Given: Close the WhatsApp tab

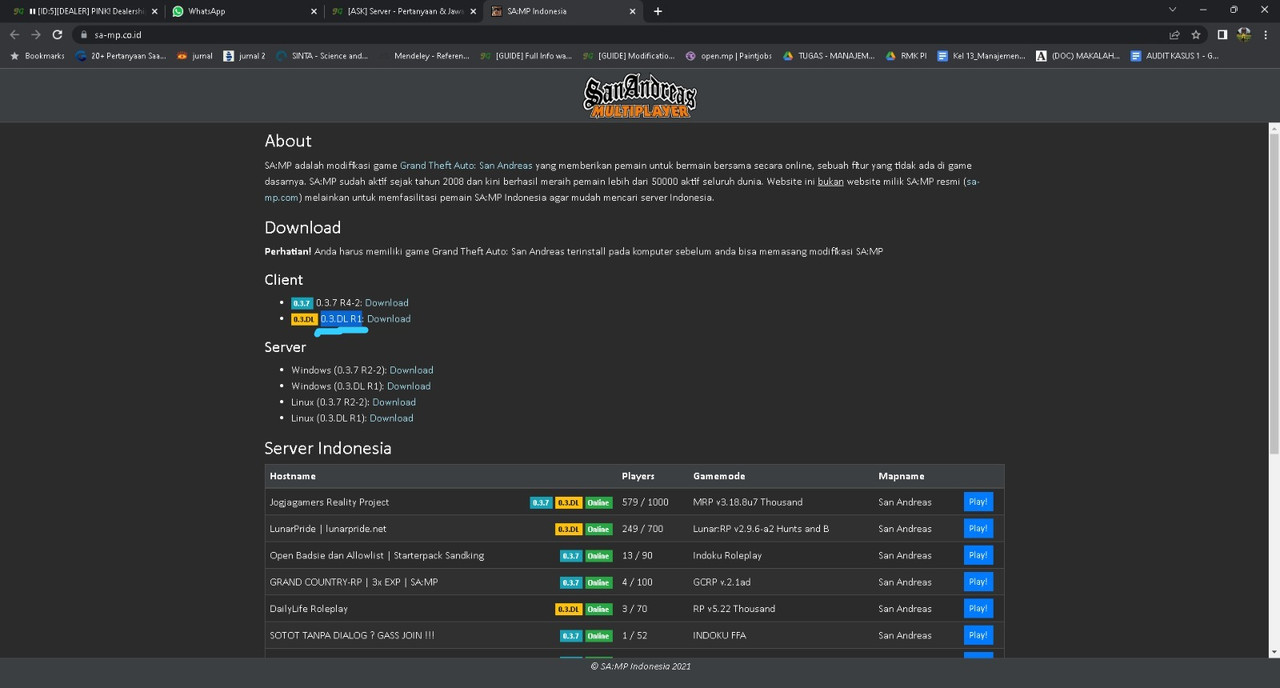Looking at the screenshot, I should pyautogui.click(x=313, y=11).
